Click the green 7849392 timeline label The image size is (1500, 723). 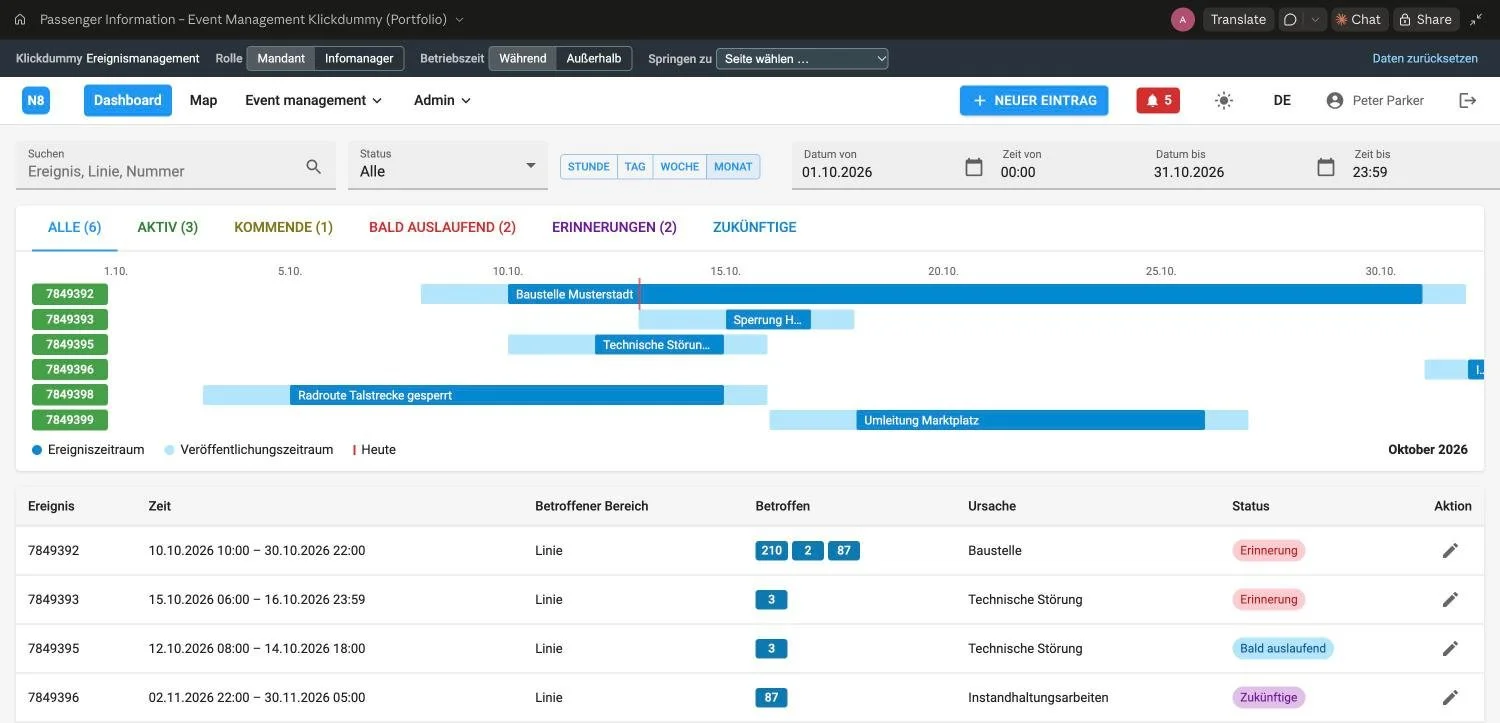pos(70,294)
